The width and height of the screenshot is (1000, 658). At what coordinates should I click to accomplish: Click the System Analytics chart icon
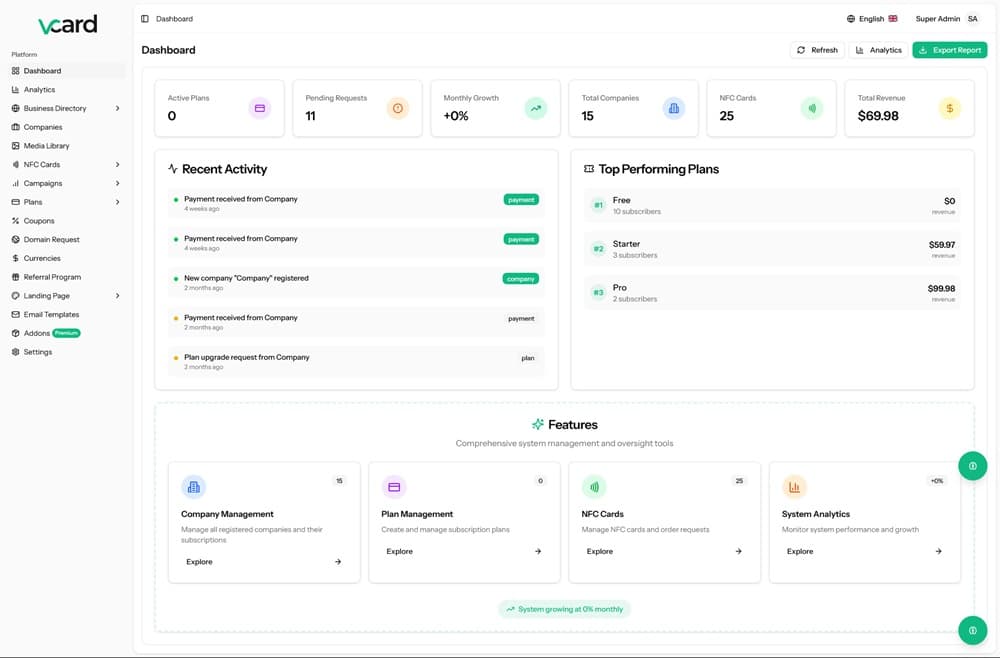pyautogui.click(x=795, y=487)
